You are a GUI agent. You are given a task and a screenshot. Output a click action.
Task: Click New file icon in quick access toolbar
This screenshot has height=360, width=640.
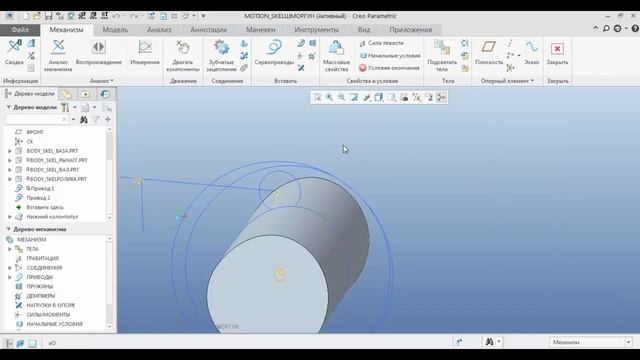point(26,16)
